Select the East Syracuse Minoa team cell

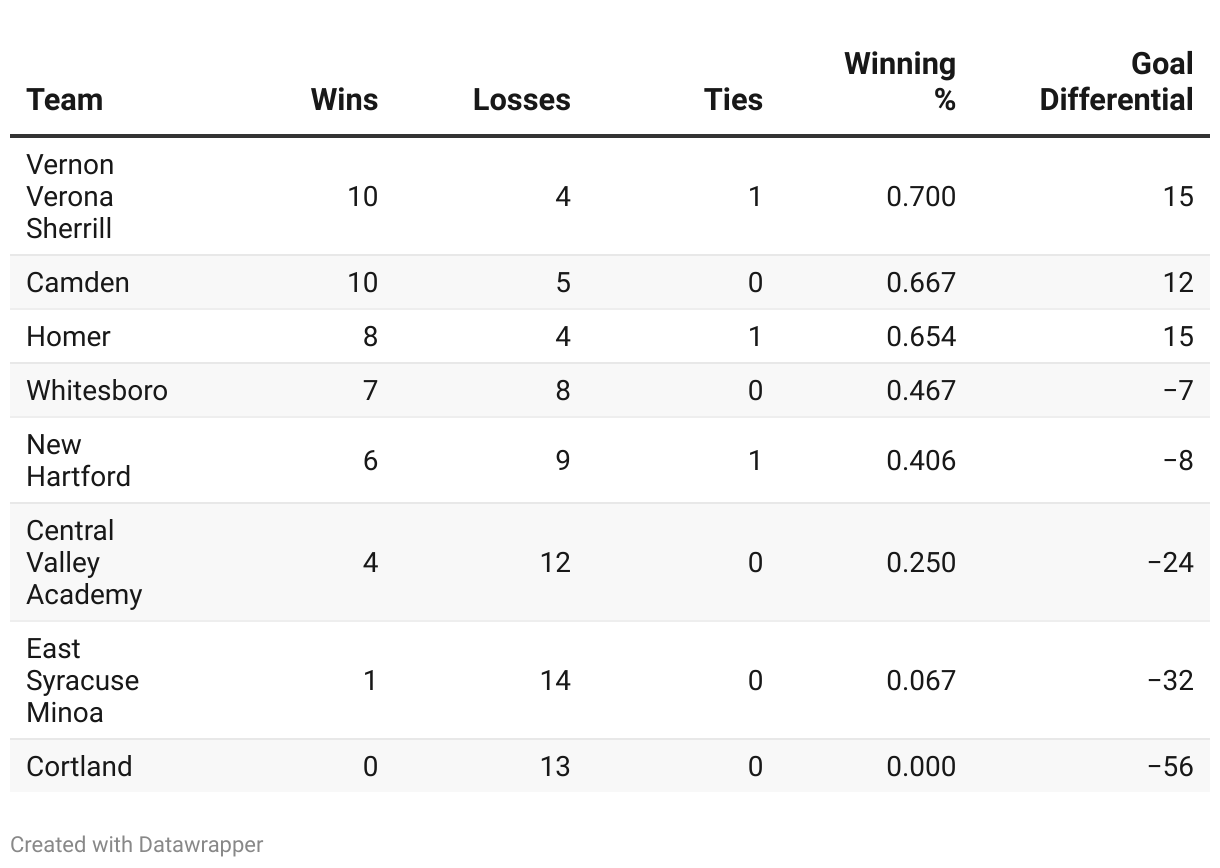(82, 680)
